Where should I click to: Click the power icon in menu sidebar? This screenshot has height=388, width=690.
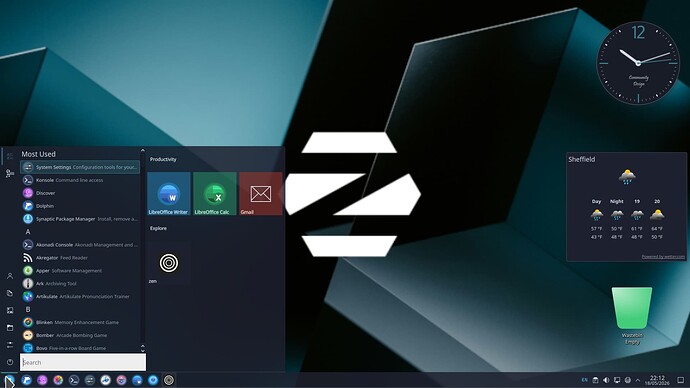pyautogui.click(x=10, y=362)
